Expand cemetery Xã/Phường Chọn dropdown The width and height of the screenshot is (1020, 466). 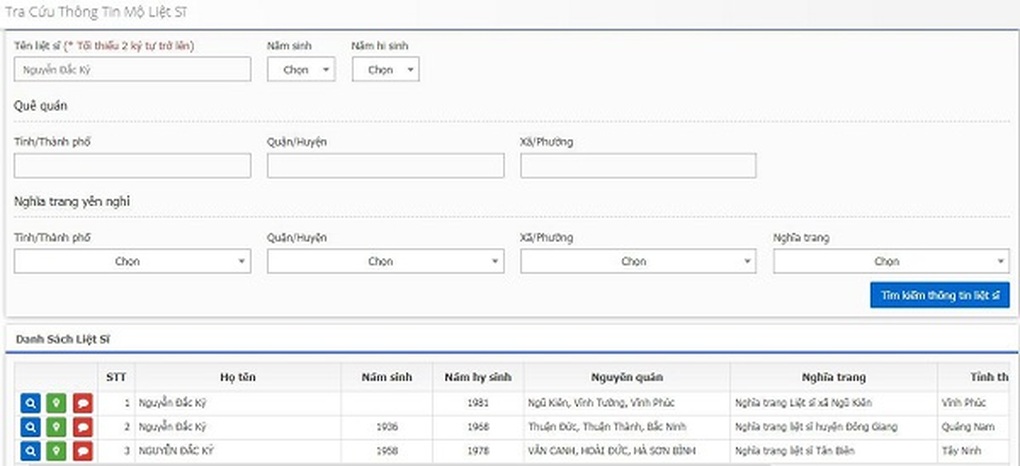[638, 261]
